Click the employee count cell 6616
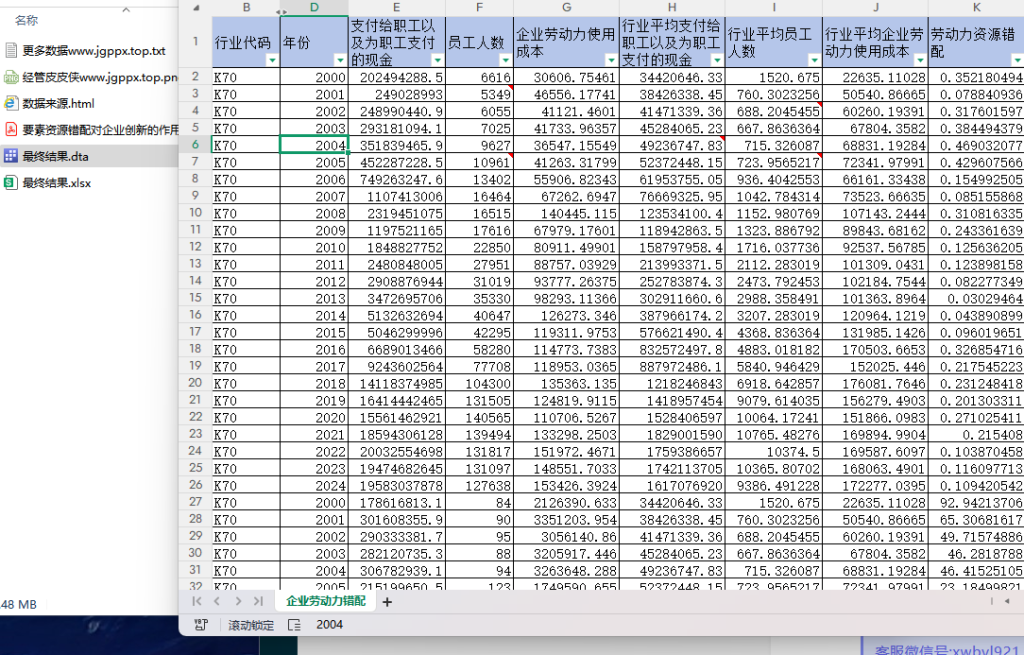 tap(479, 77)
